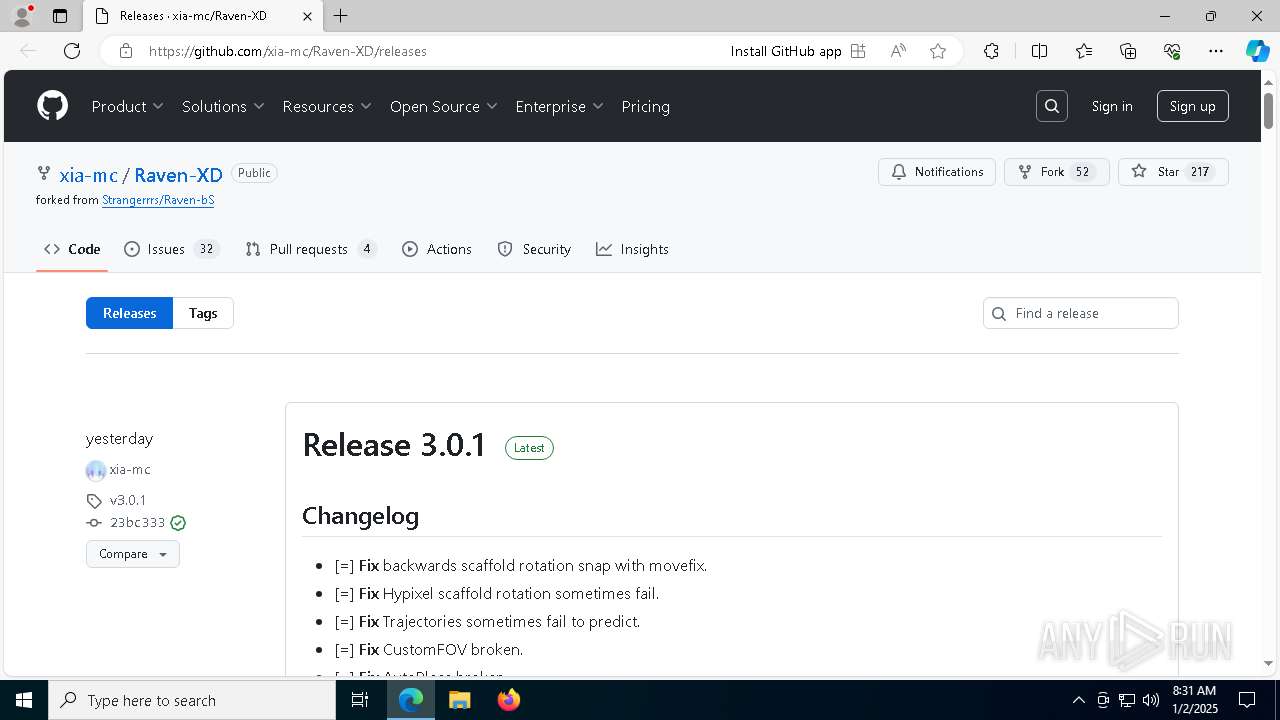
Task: Open Windows Start menu
Action: click(24, 700)
